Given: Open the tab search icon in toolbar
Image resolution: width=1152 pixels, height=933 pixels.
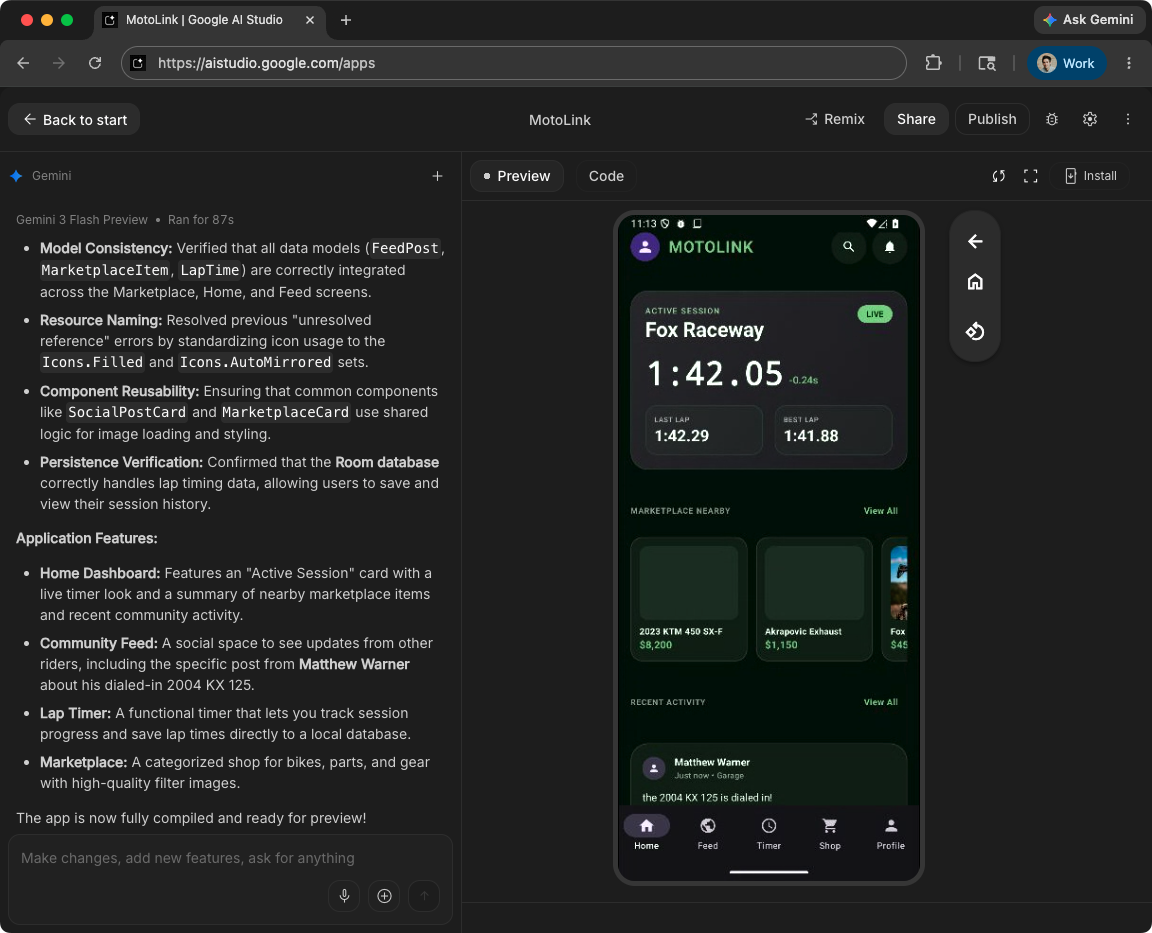Looking at the screenshot, I should click(x=987, y=63).
